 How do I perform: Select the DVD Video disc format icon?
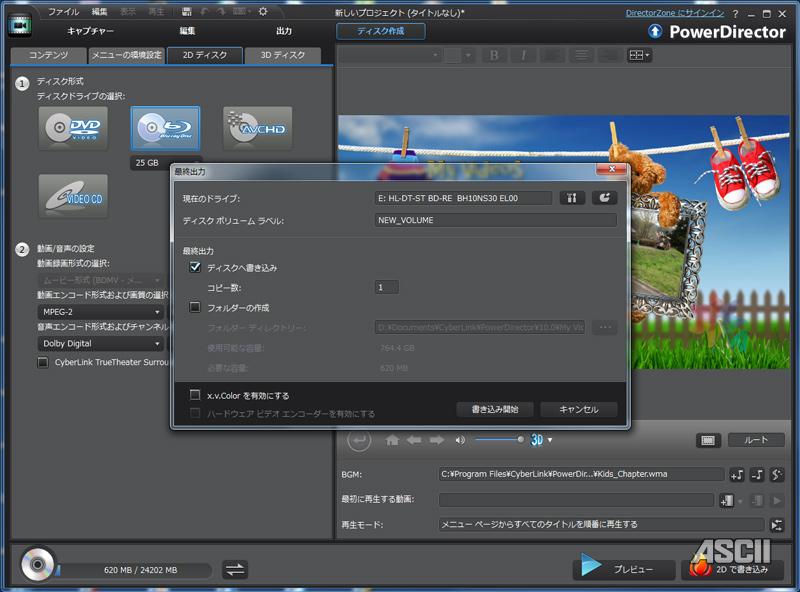[x=73, y=128]
